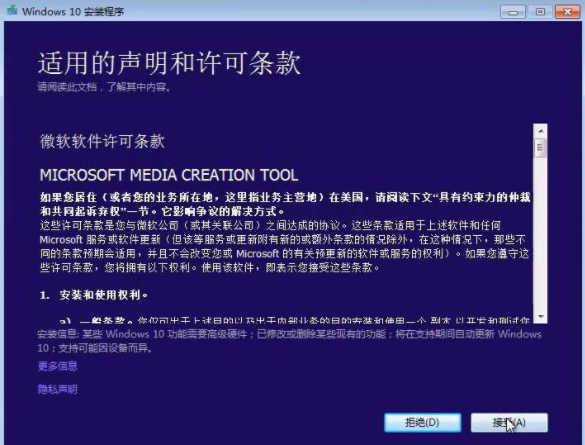This screenshot has width=585, height=445.
Task: Click the section heading 1. 安装和使用权利
Action: click(x=93, y=295)
